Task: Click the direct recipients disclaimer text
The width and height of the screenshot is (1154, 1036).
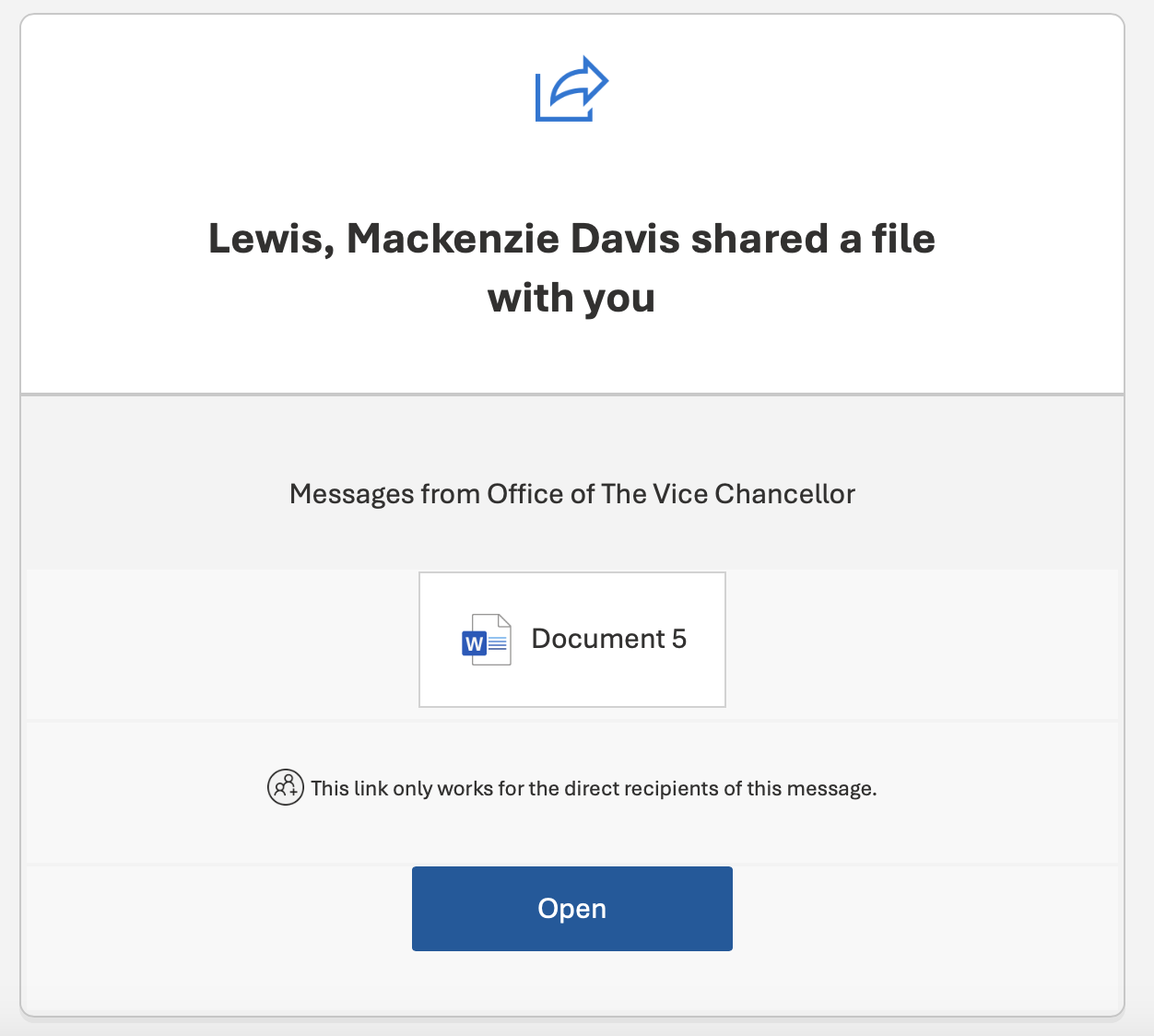Action: (x=594, y=788)
